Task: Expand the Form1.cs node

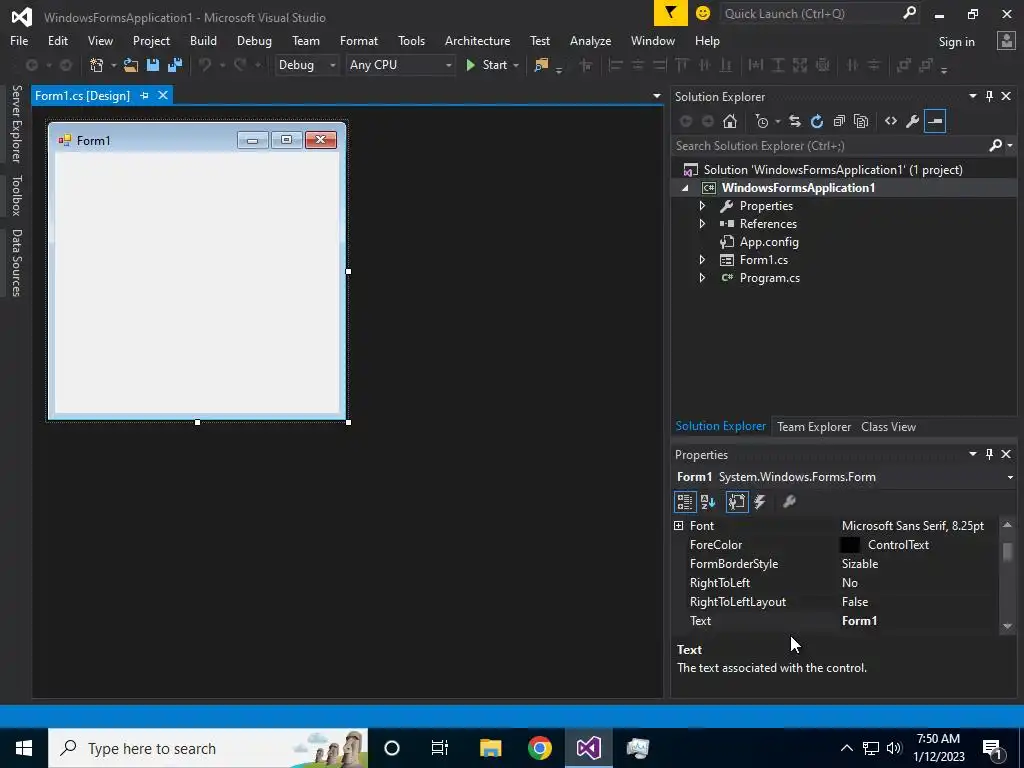Action: click(x=702, y=260)
